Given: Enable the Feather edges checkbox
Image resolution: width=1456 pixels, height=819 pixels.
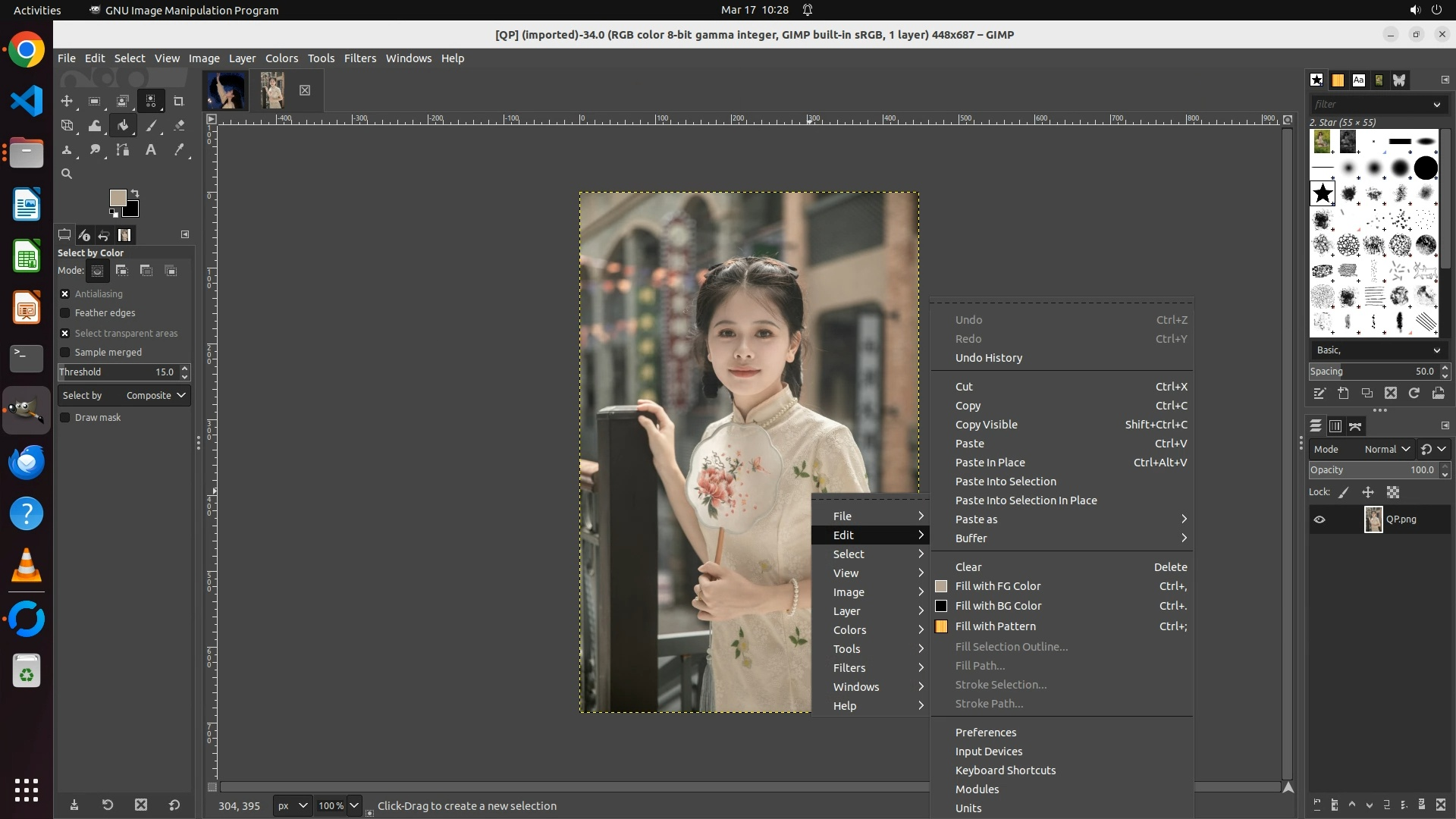Looking at the screenshot, I should click(x=65, y=313).
